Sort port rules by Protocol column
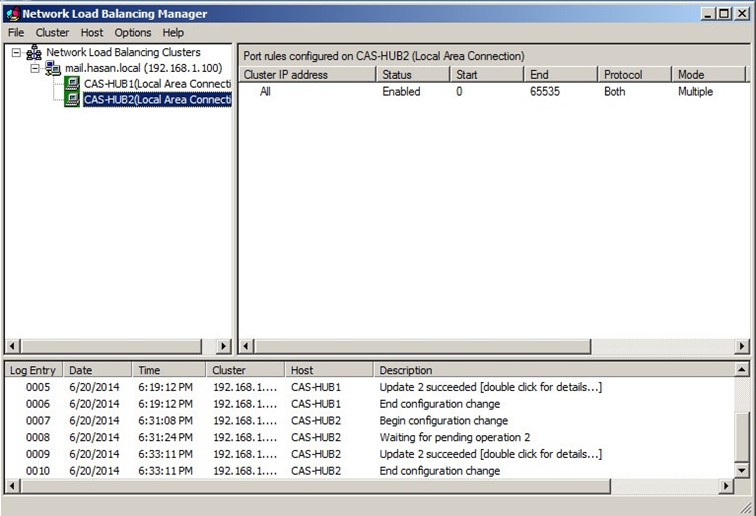The width and height of the screenshot is (756, 516). [x=634, y=75]
